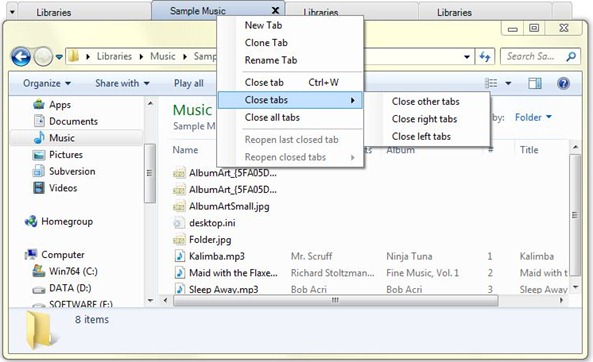Expand the Share with dropdown
593x362 pixels.
pyautogui.click(x=122, y=83)
